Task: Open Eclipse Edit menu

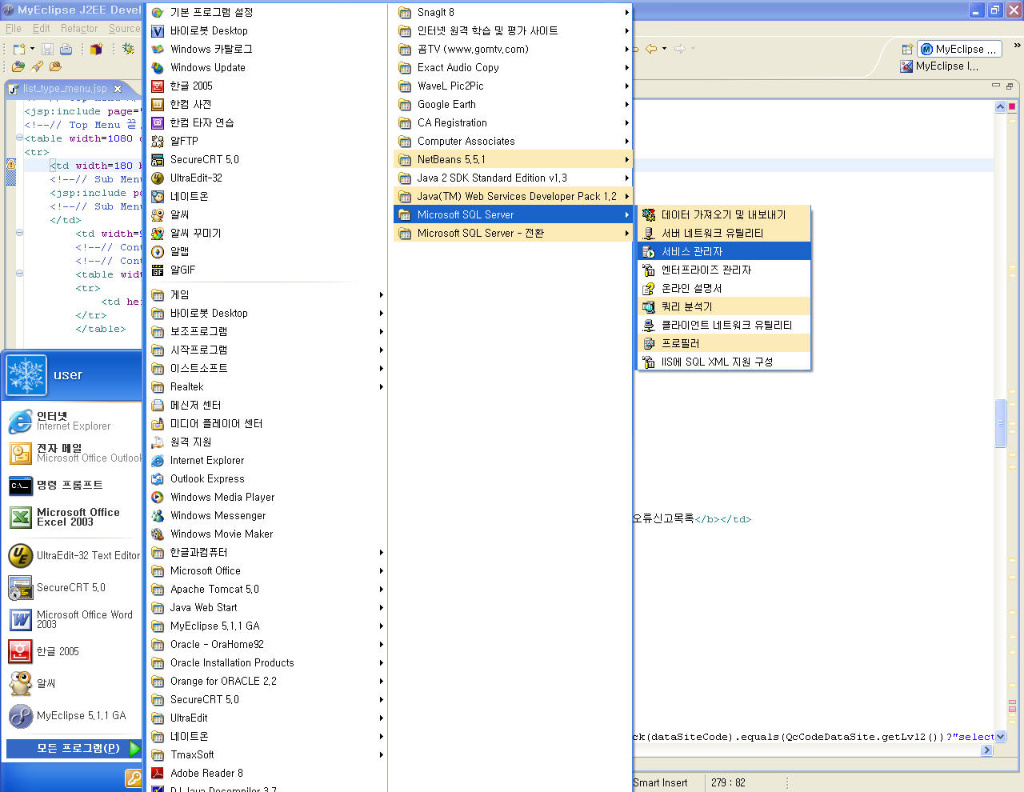Action: click(x=41, y=29)
